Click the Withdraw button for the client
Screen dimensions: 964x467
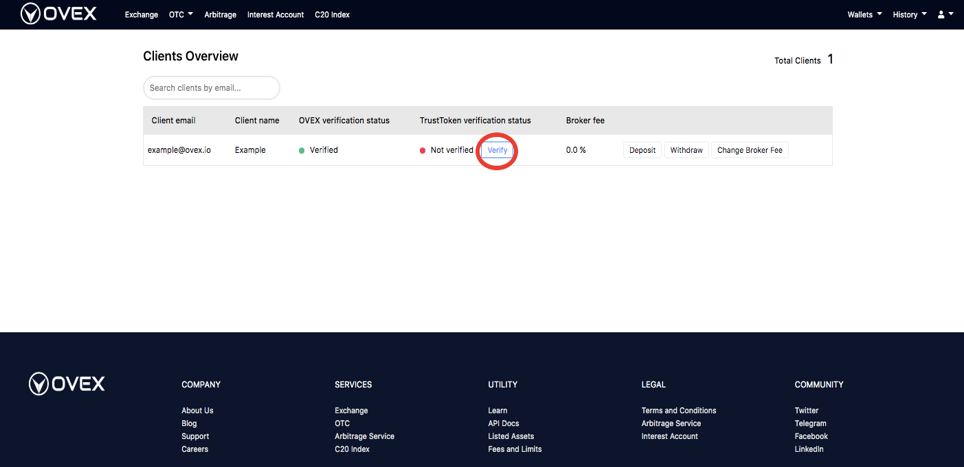[x=686, y=150]
